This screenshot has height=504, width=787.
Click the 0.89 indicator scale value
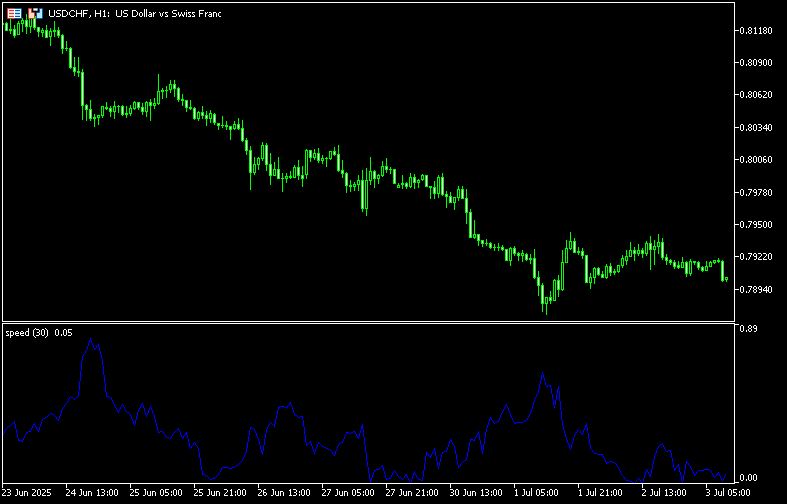[x=748, y=329]
